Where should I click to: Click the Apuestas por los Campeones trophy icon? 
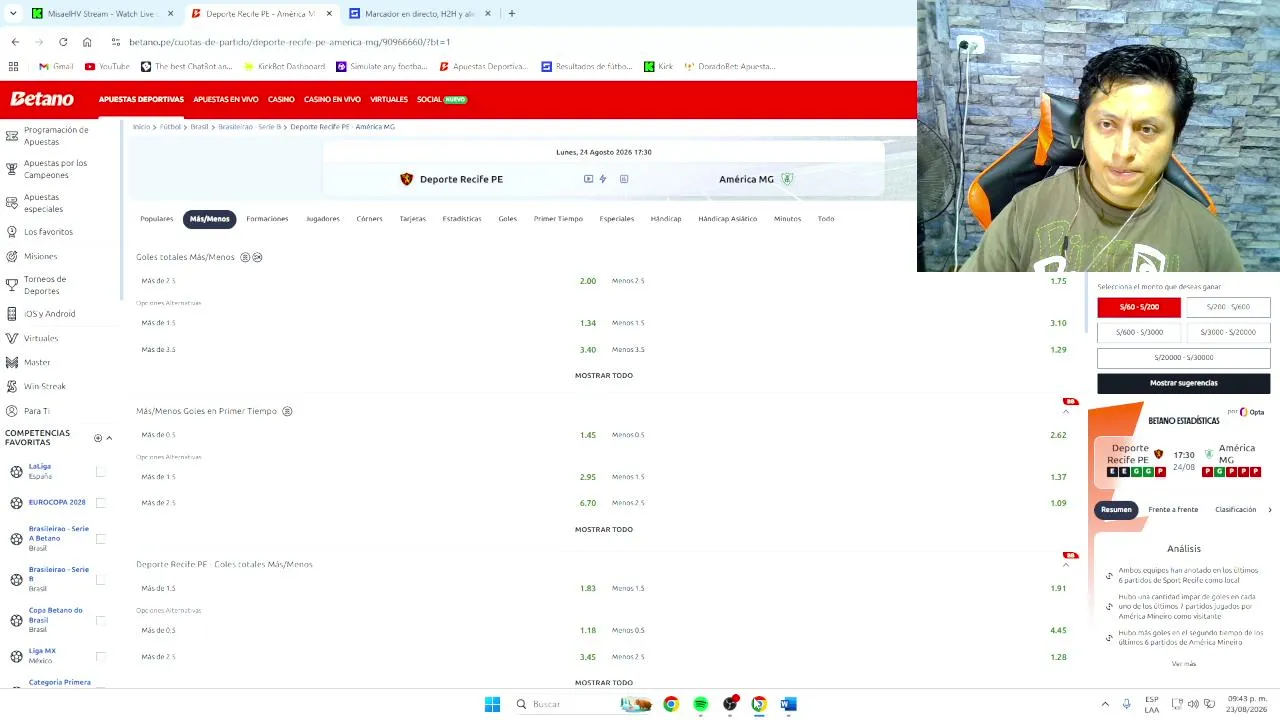[13, 169]
